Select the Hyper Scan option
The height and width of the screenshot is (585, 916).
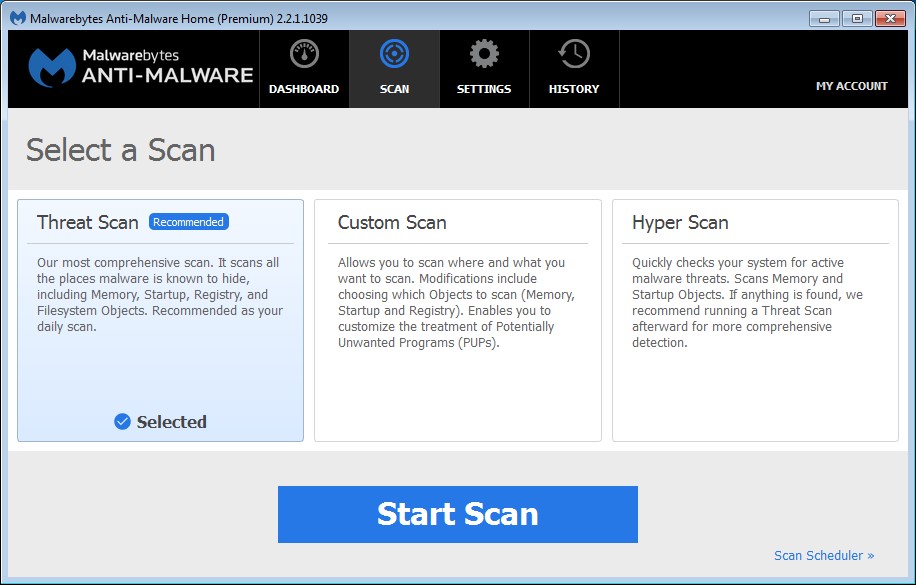point(755,320)
